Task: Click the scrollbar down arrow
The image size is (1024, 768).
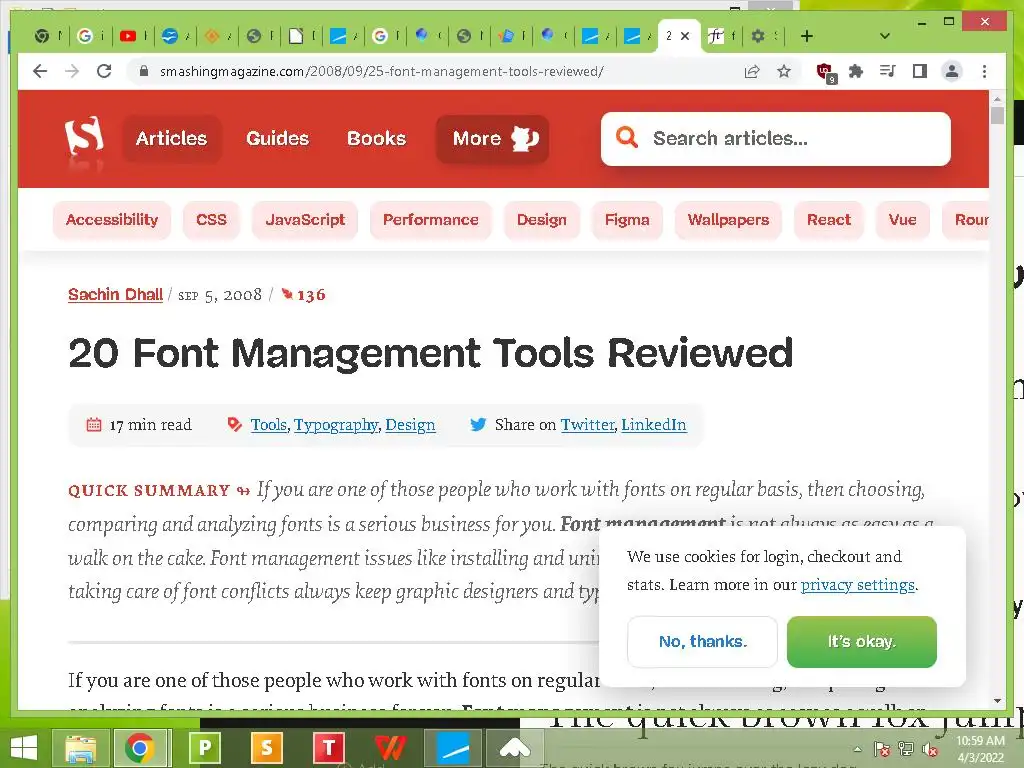Action: pyautogui.click(x=997, y=701)
